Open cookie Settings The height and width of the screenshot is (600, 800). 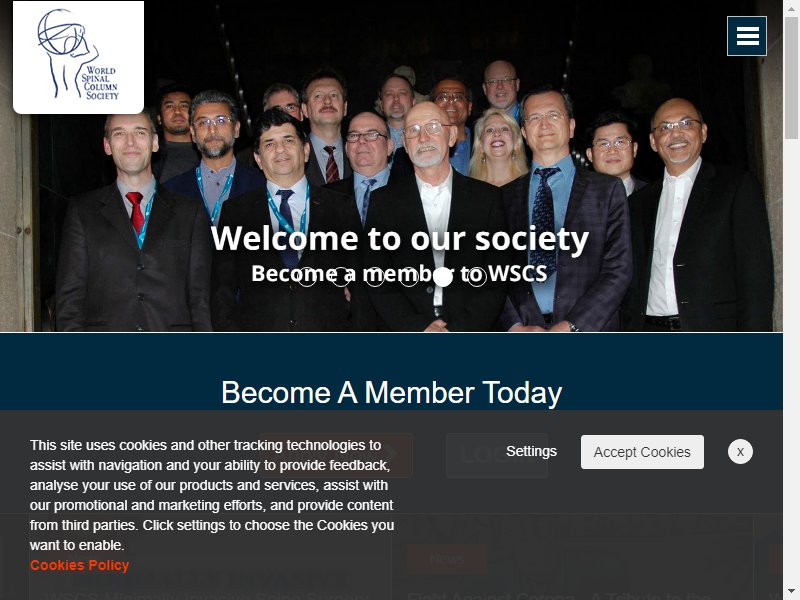531,452
